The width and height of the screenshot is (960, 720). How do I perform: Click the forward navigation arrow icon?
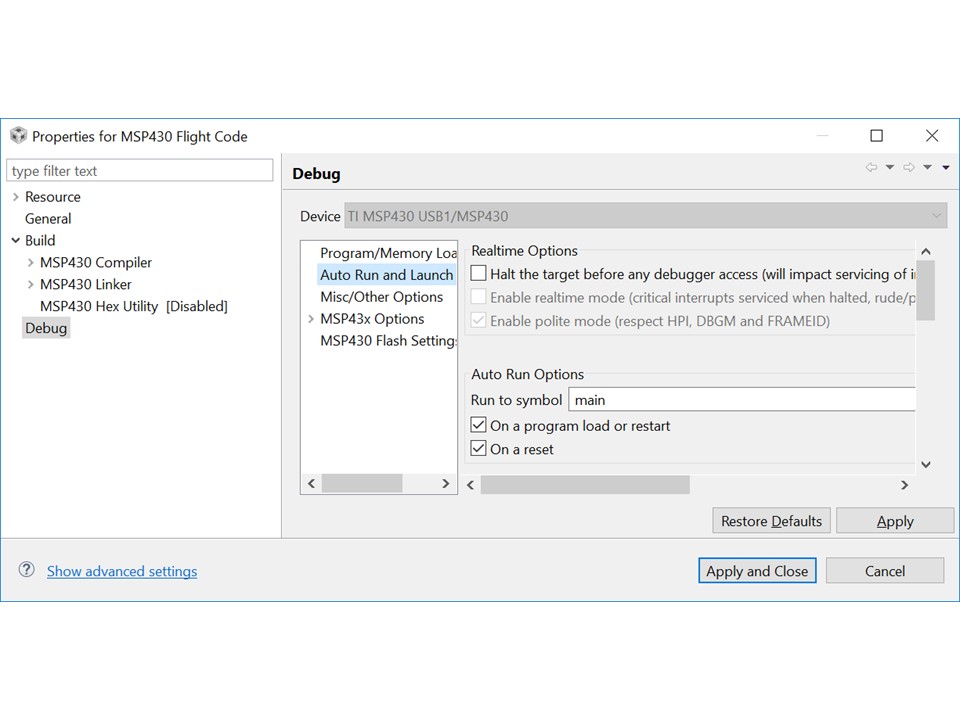coord(908,168)
